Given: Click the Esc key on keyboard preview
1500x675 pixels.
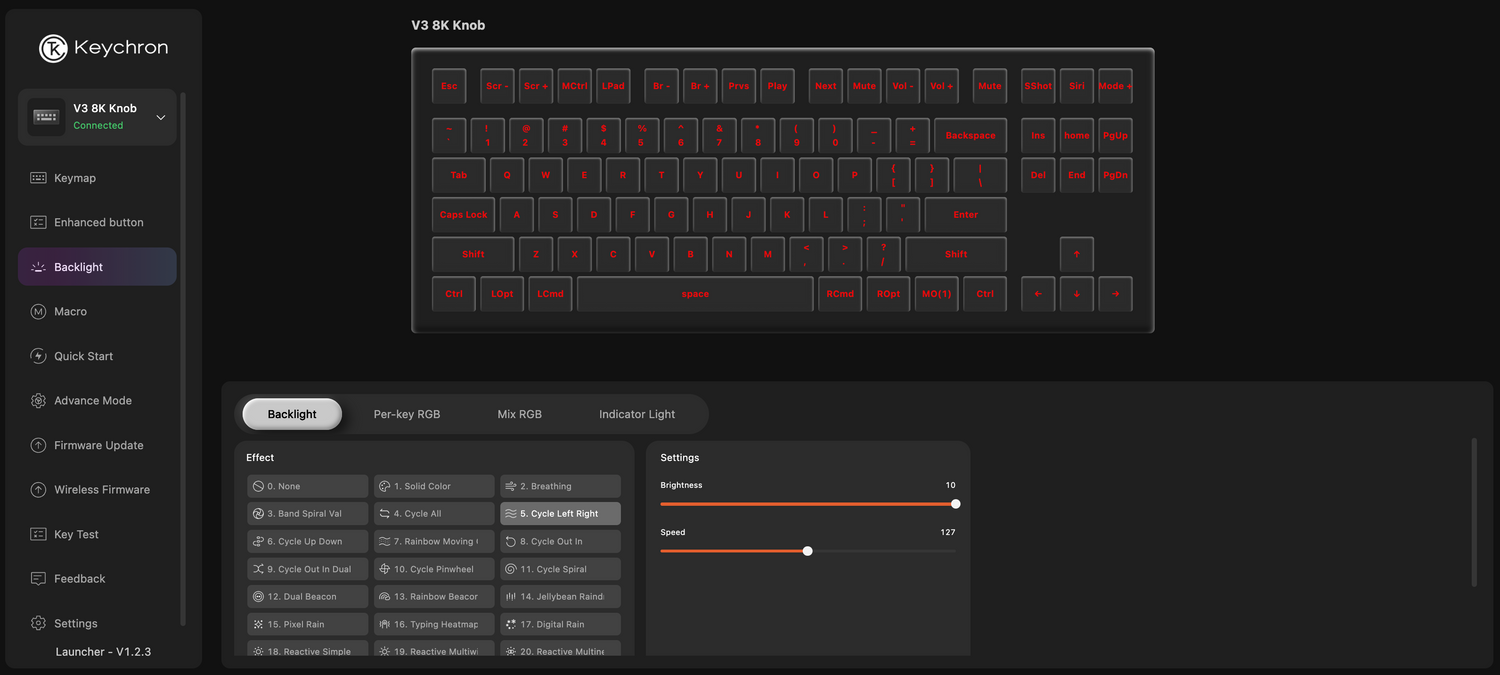Looking at the screenshot, I should [x=449, y=86].
